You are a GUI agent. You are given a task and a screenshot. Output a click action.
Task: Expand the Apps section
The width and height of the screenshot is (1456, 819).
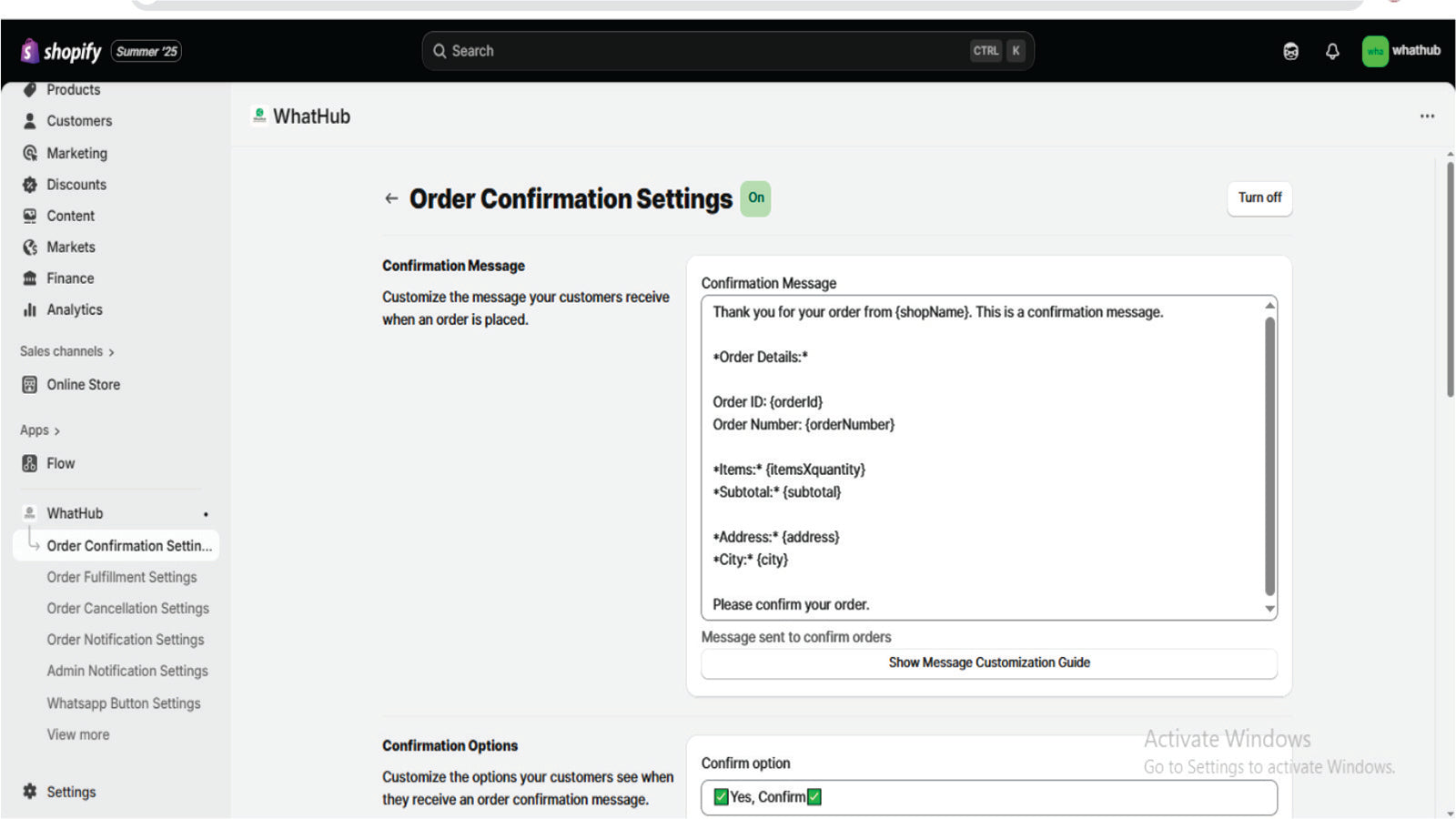39,430
